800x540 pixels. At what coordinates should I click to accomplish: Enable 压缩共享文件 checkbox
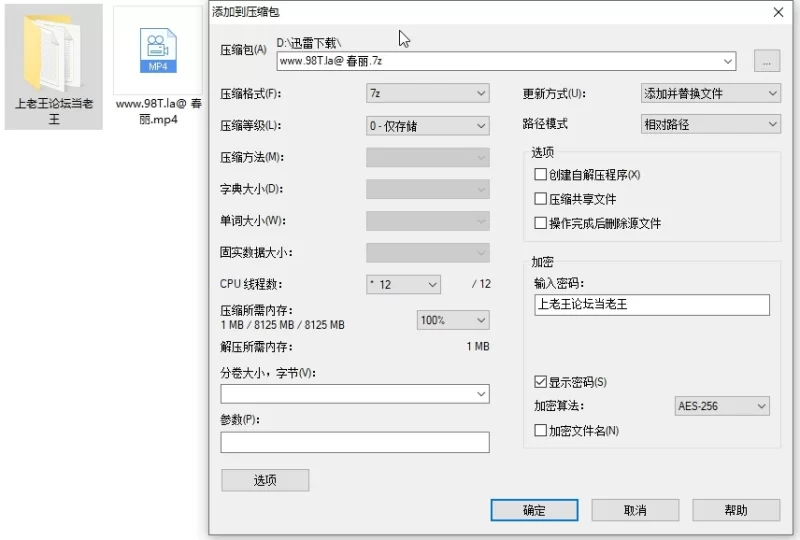click(540, 199)
